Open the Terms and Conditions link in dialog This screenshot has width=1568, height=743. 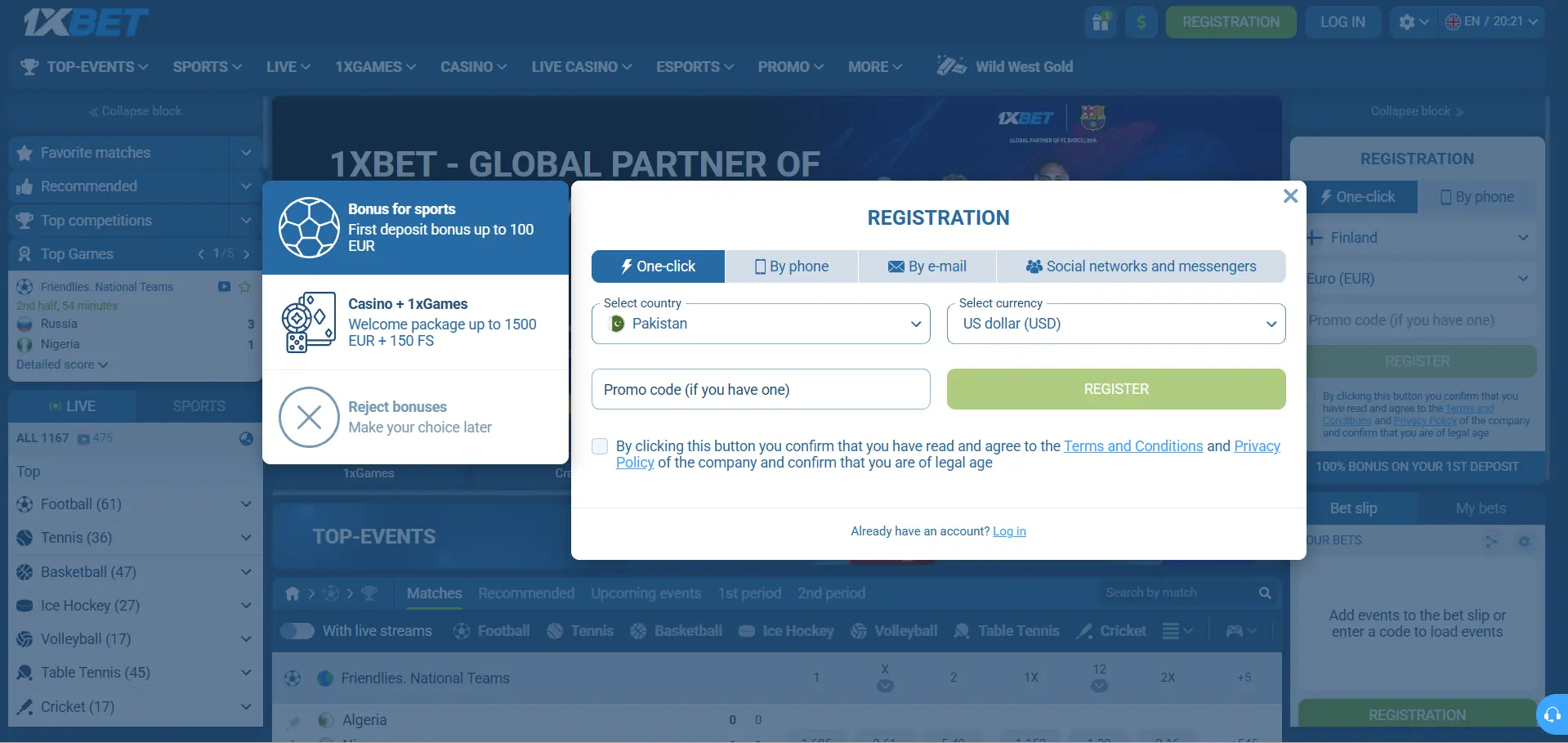pyautogui.click(x=1133, y=446)
